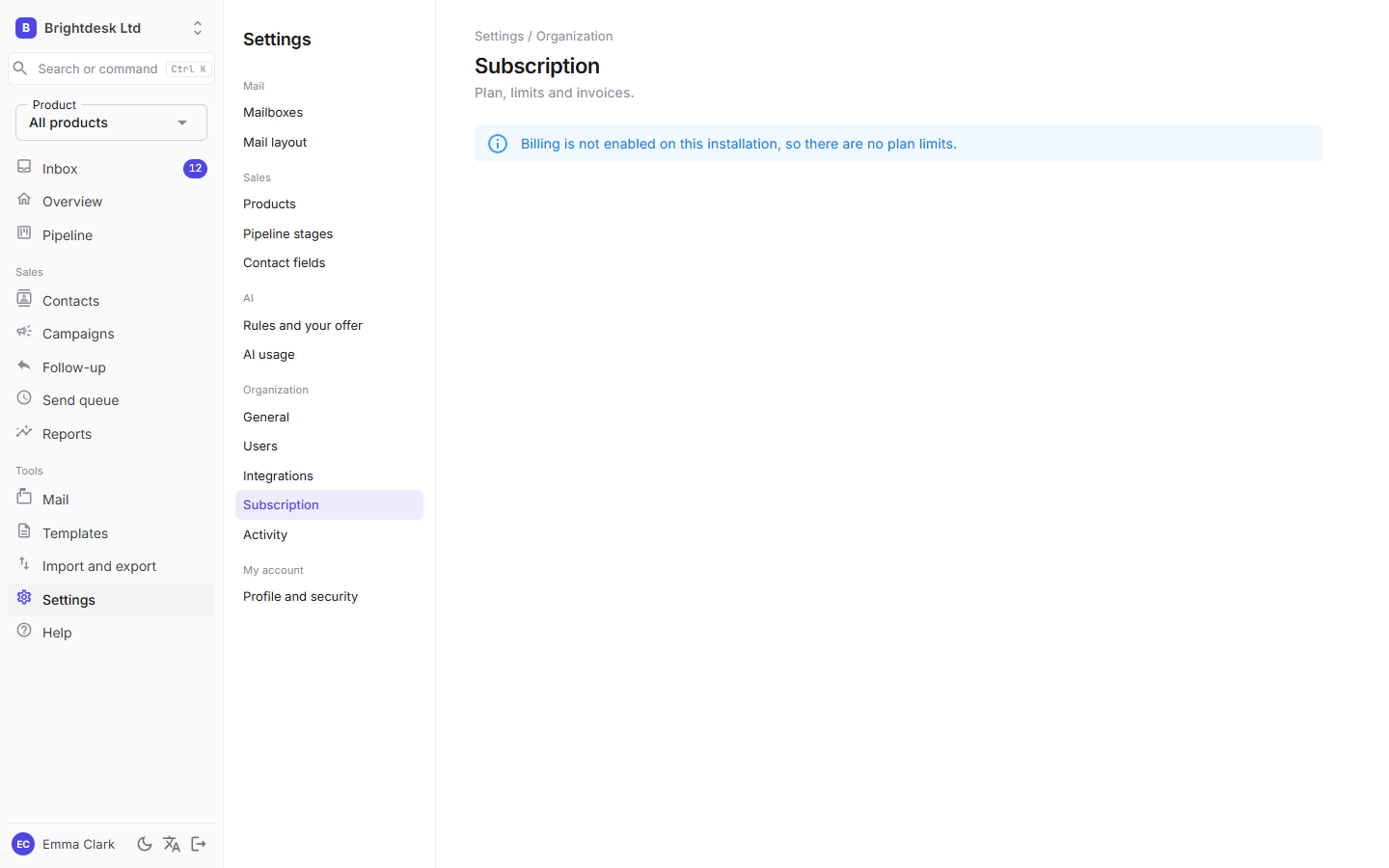Focus the Search or command field
The image size is (1389, 868).
click(111, 68)
